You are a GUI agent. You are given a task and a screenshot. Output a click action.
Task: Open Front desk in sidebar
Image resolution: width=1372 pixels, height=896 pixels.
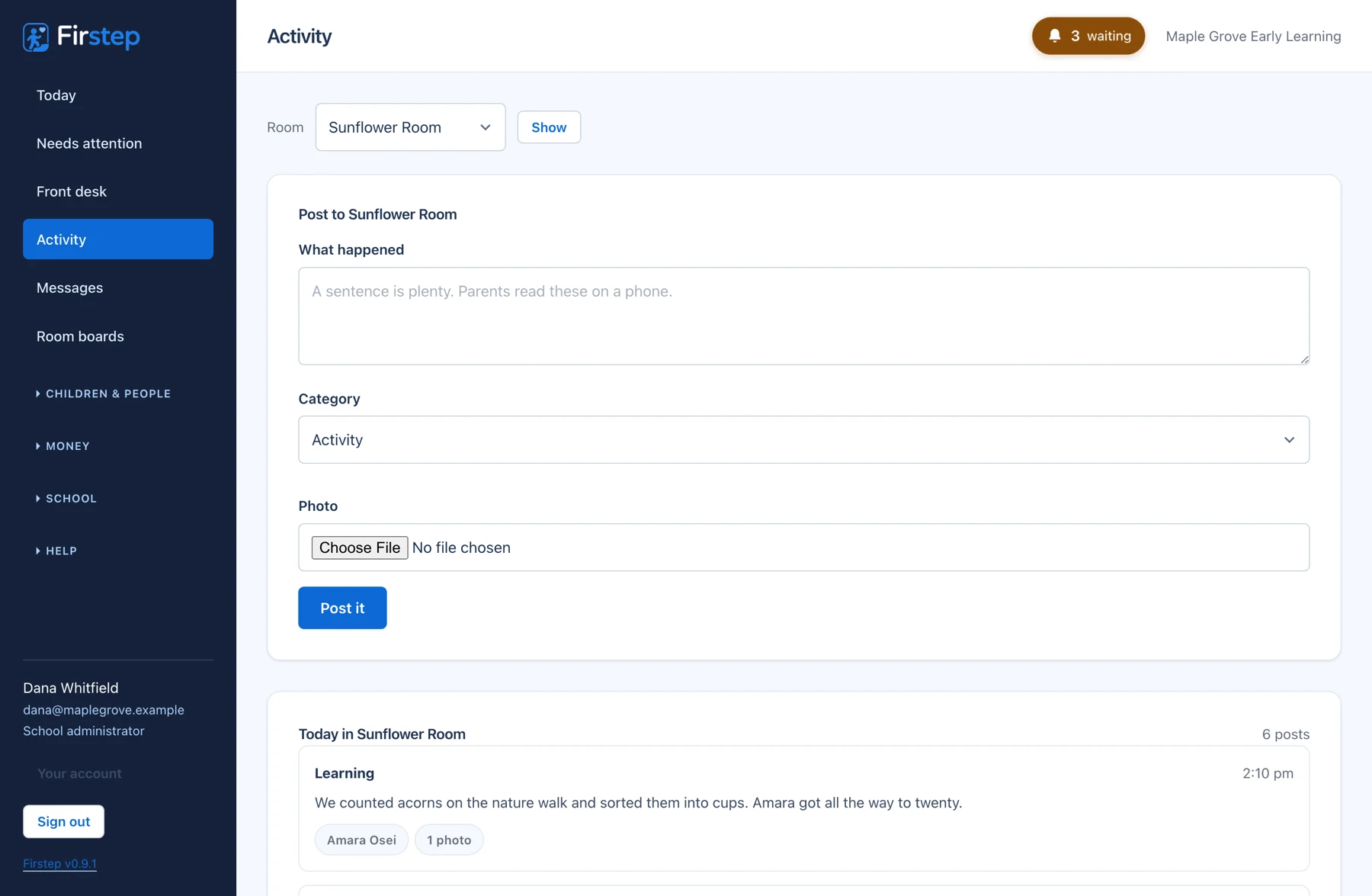(118, 191)
